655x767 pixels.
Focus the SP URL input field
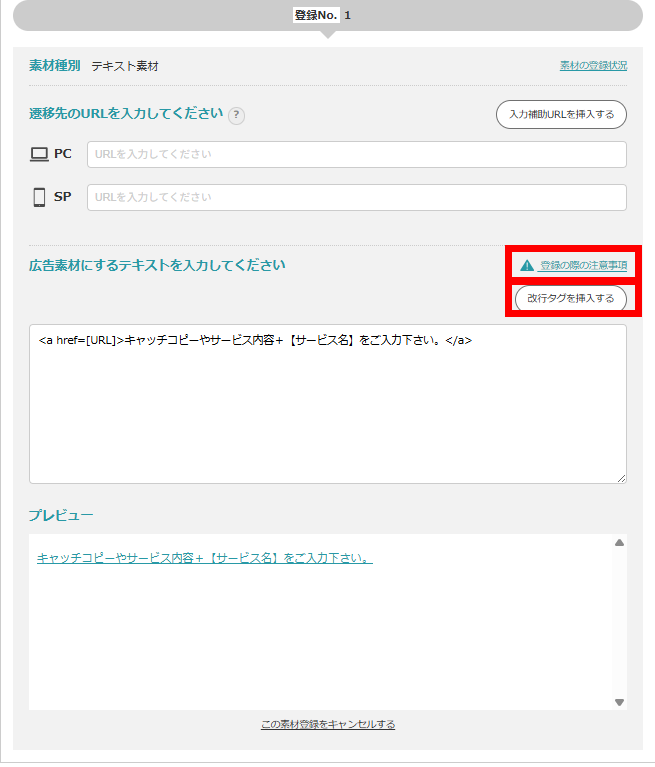click(356, 197)
